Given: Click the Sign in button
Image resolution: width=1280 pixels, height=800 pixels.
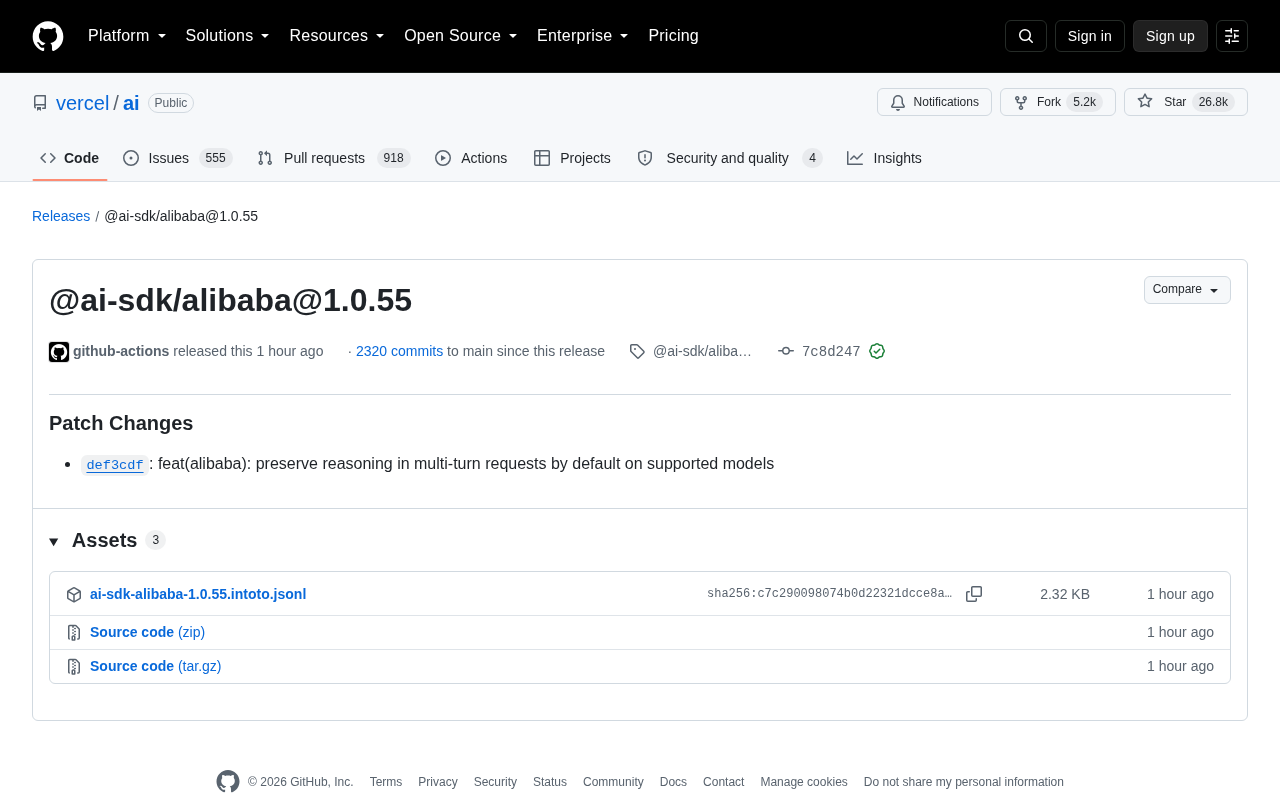Looking at the screenshot, I should (x=1090, y=36).
